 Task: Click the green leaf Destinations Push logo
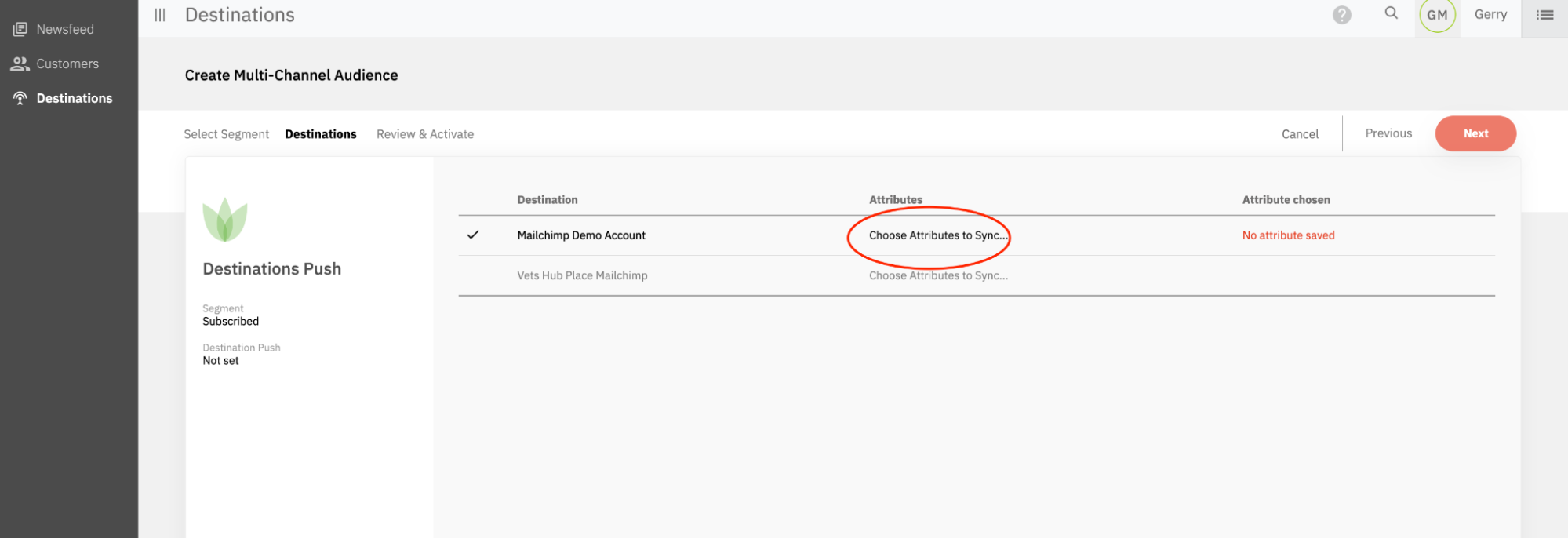(x=225, y=220)
